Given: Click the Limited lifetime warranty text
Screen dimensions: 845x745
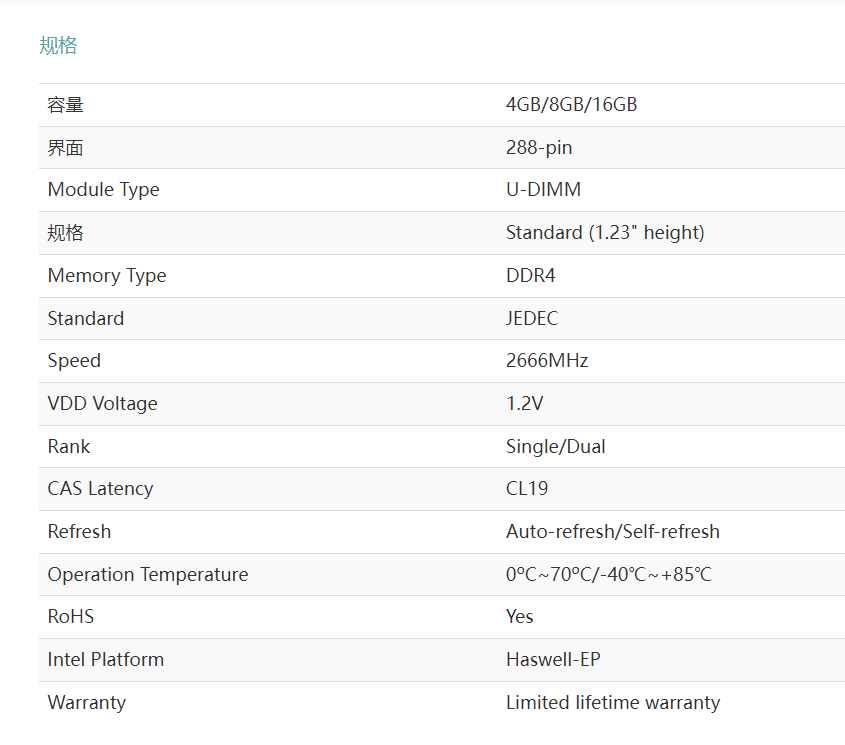Looking at the screenshot, I should (x=613, y=702).
